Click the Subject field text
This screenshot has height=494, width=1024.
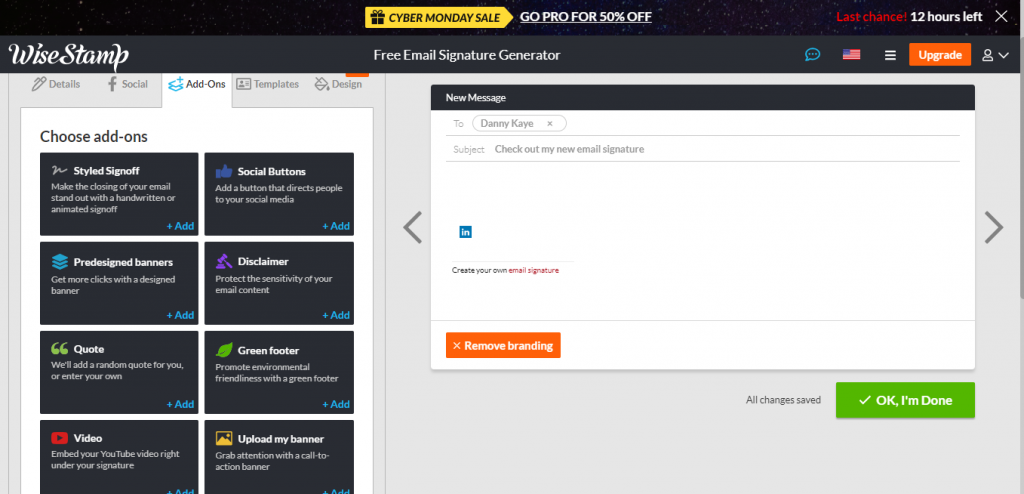569,149
